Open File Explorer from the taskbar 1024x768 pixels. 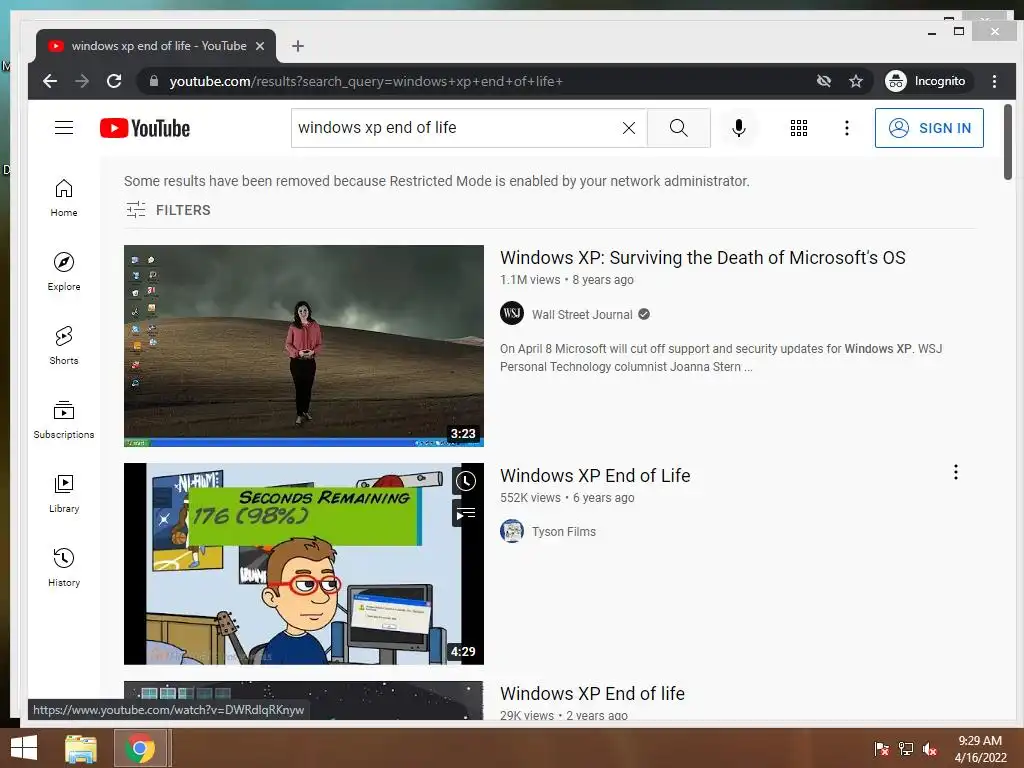[81, 748]
